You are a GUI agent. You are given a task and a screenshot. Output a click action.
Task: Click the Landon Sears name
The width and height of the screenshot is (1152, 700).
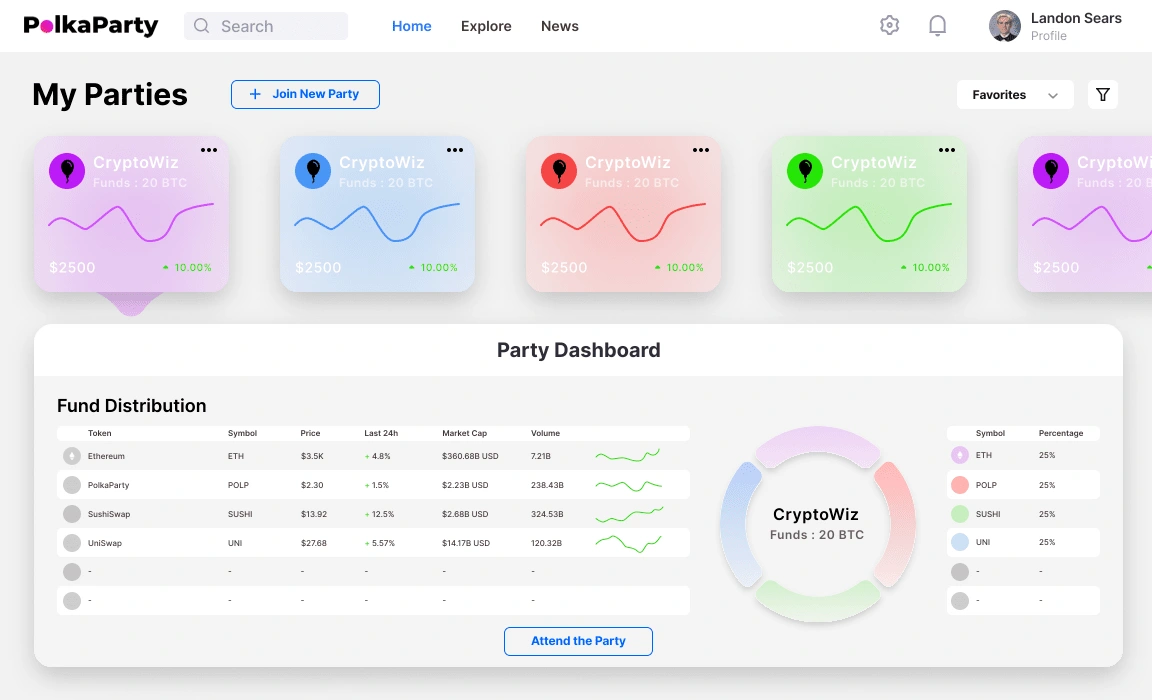1076,18
